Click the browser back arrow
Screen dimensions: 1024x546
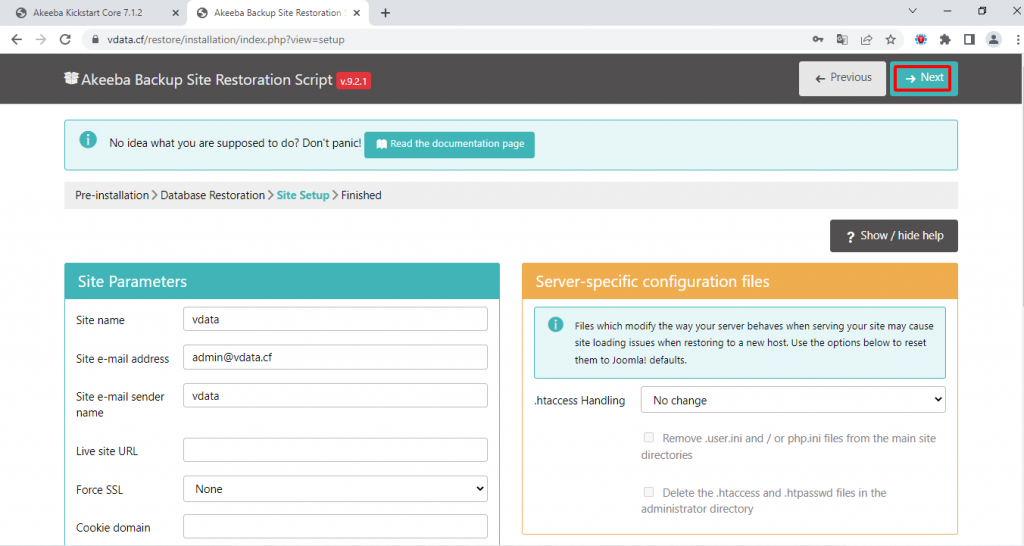[x=16, y=40]
